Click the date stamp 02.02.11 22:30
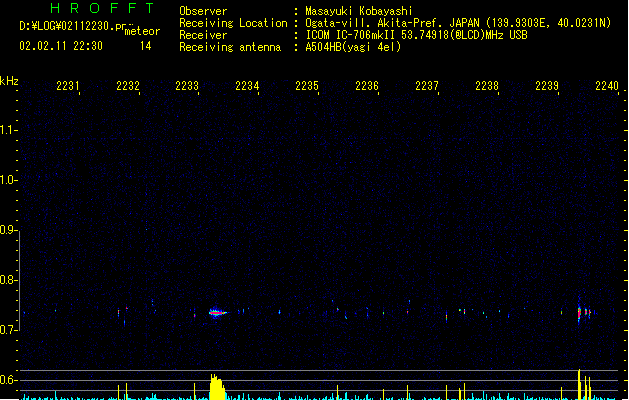This screenshot has height=400, width=629. (61, 46)
